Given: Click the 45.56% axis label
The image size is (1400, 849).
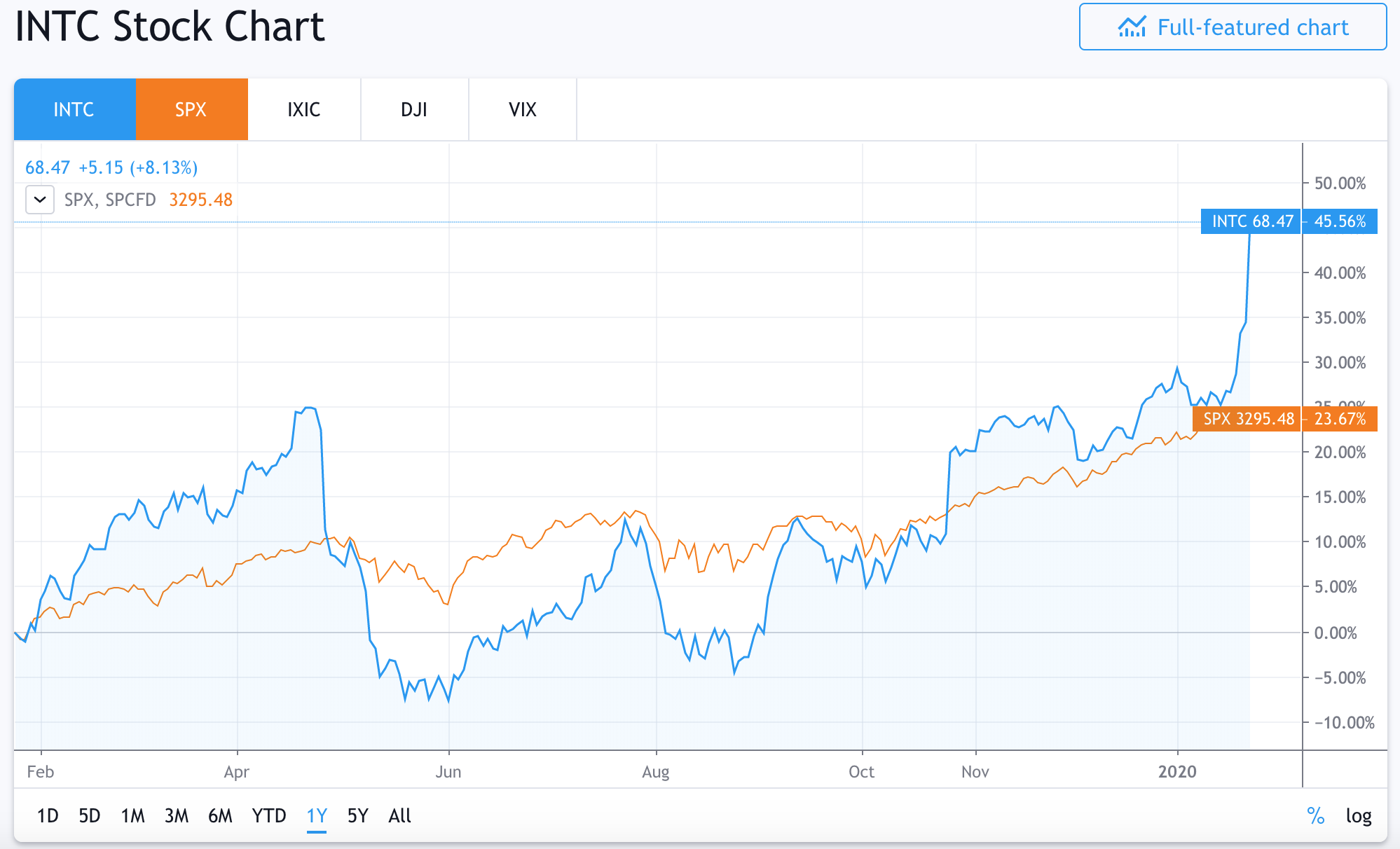Looking at the screenshot, I should click(1340, 221).
